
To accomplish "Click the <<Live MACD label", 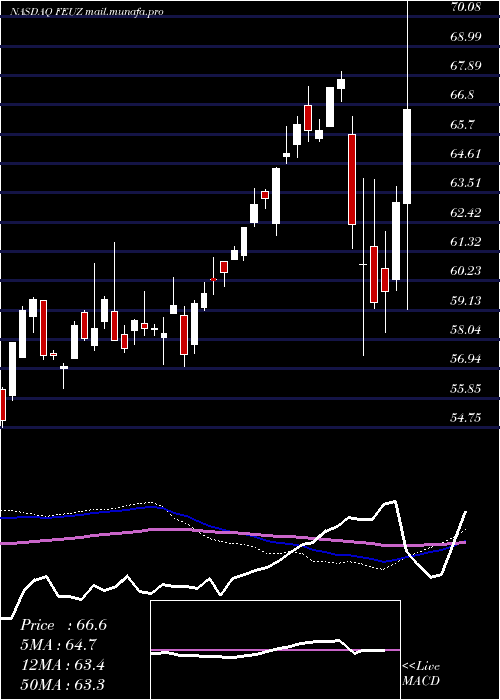I will 421,674.
